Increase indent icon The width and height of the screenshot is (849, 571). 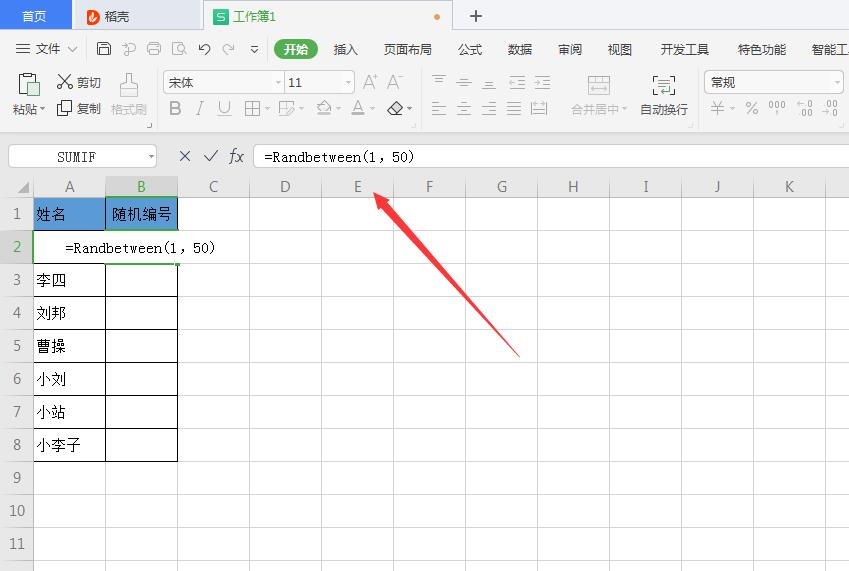pos(542,82)
